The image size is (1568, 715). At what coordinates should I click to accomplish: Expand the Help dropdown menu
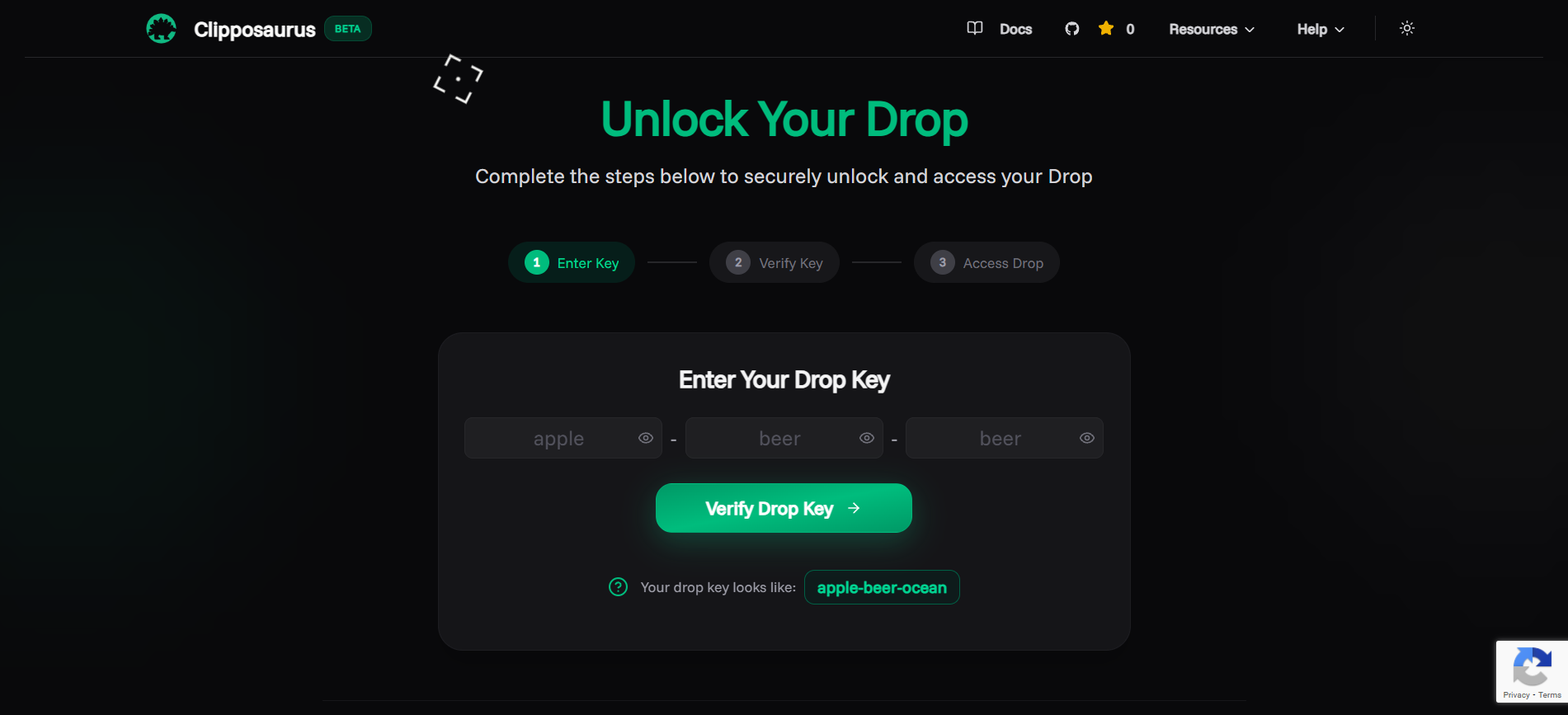click(1321, 29)
